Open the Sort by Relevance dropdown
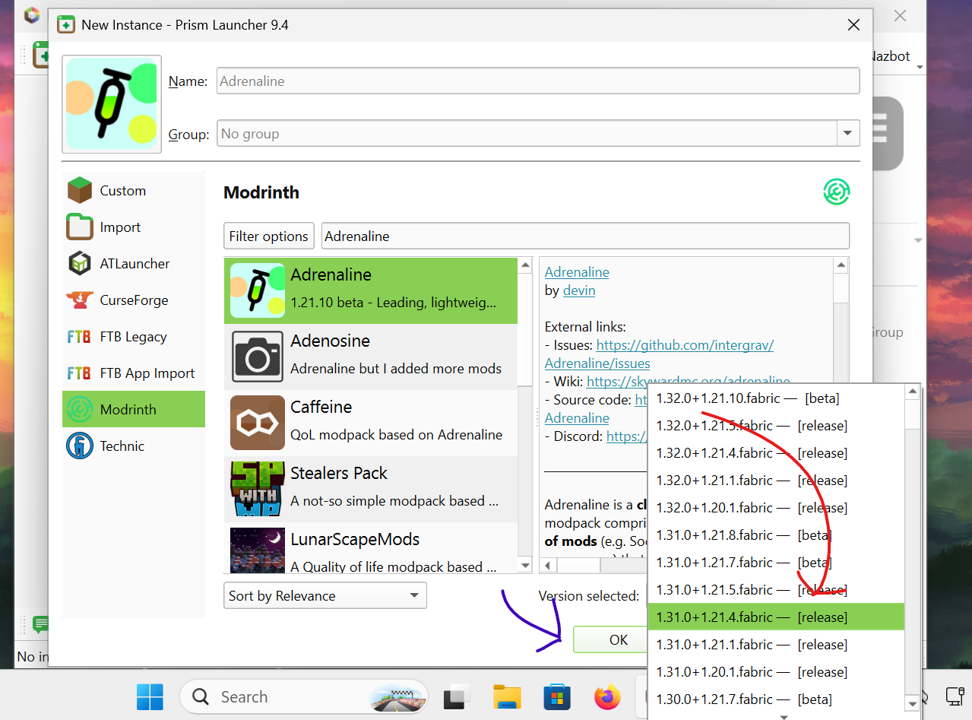The height and width of the screenshot is (720, 972). coord(324,595)
